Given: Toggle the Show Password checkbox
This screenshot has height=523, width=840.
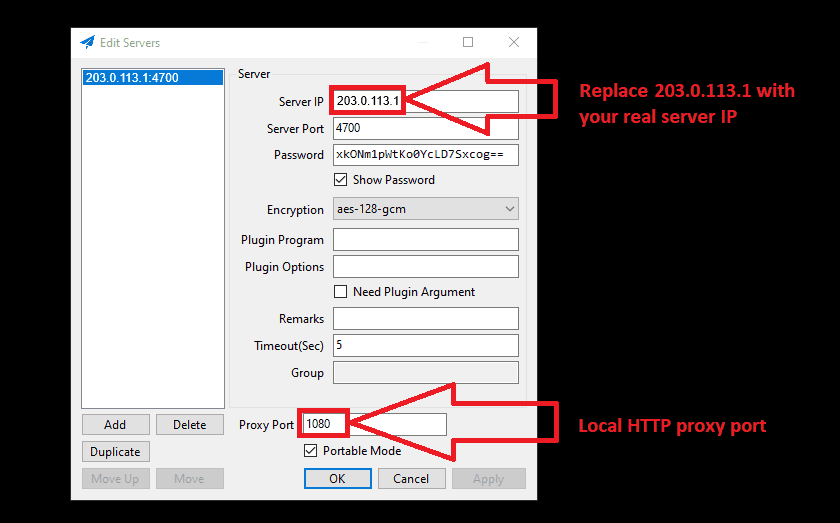Looking at the screenshot, I should pyautogui.click(x=341, y=180).
